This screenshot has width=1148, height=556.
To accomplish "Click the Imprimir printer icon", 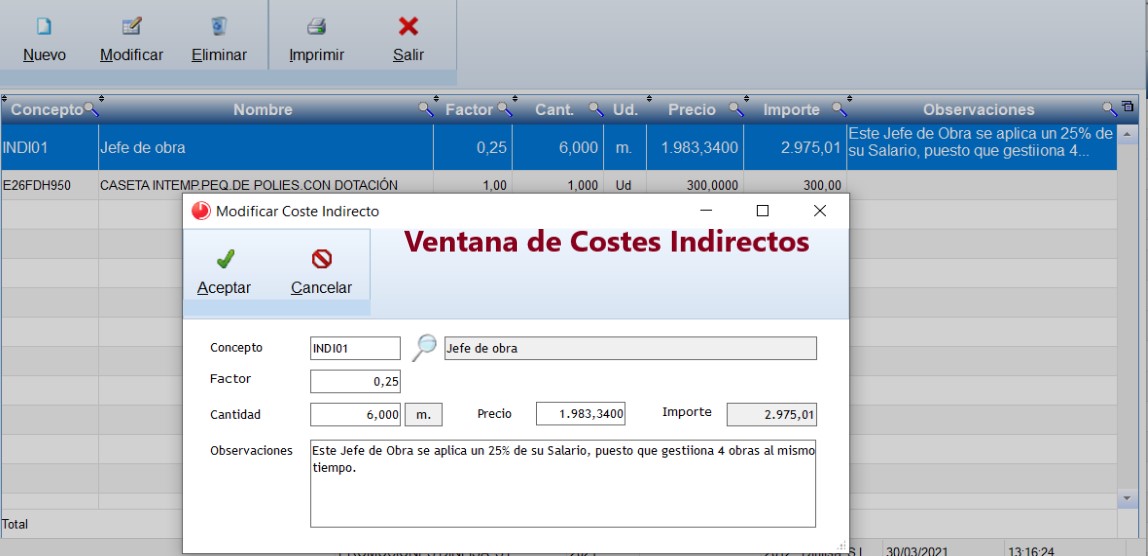I will (316, 27).
